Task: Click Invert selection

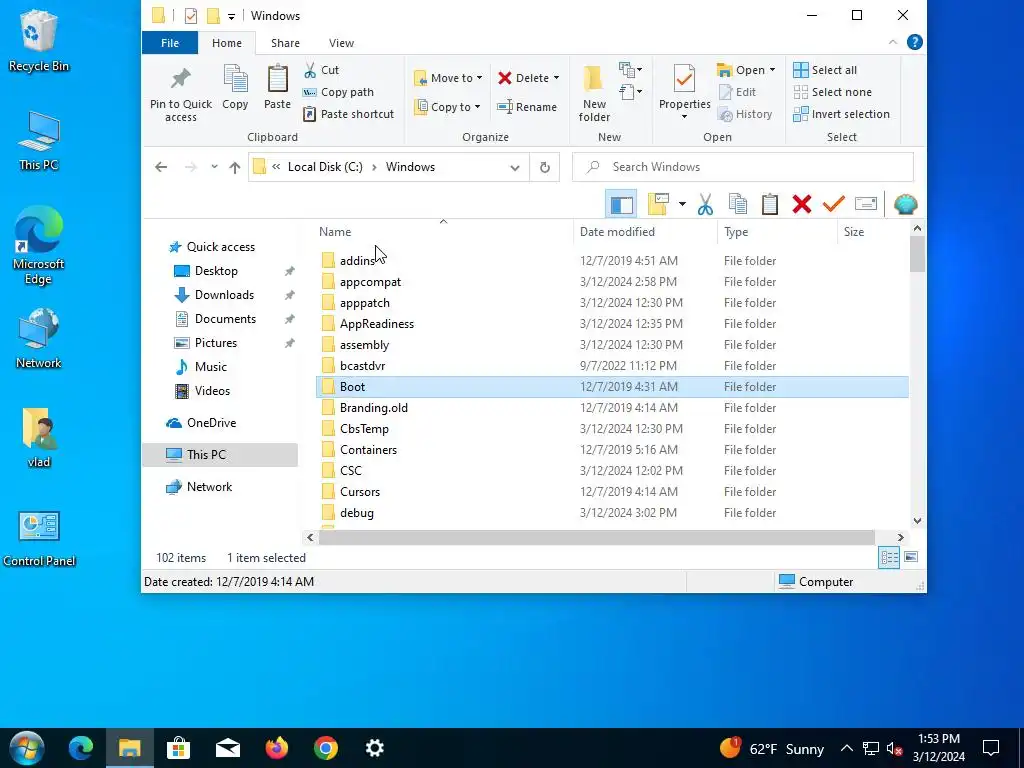Action: (841, 114)
